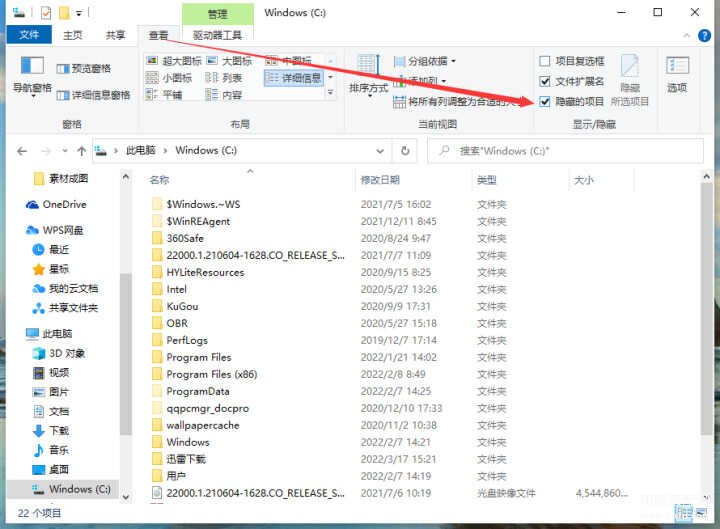The width and height of the screenshot is (720, 529).
Task: Click the 此电脑 breadcrumb in address bar
Action: 141,151
